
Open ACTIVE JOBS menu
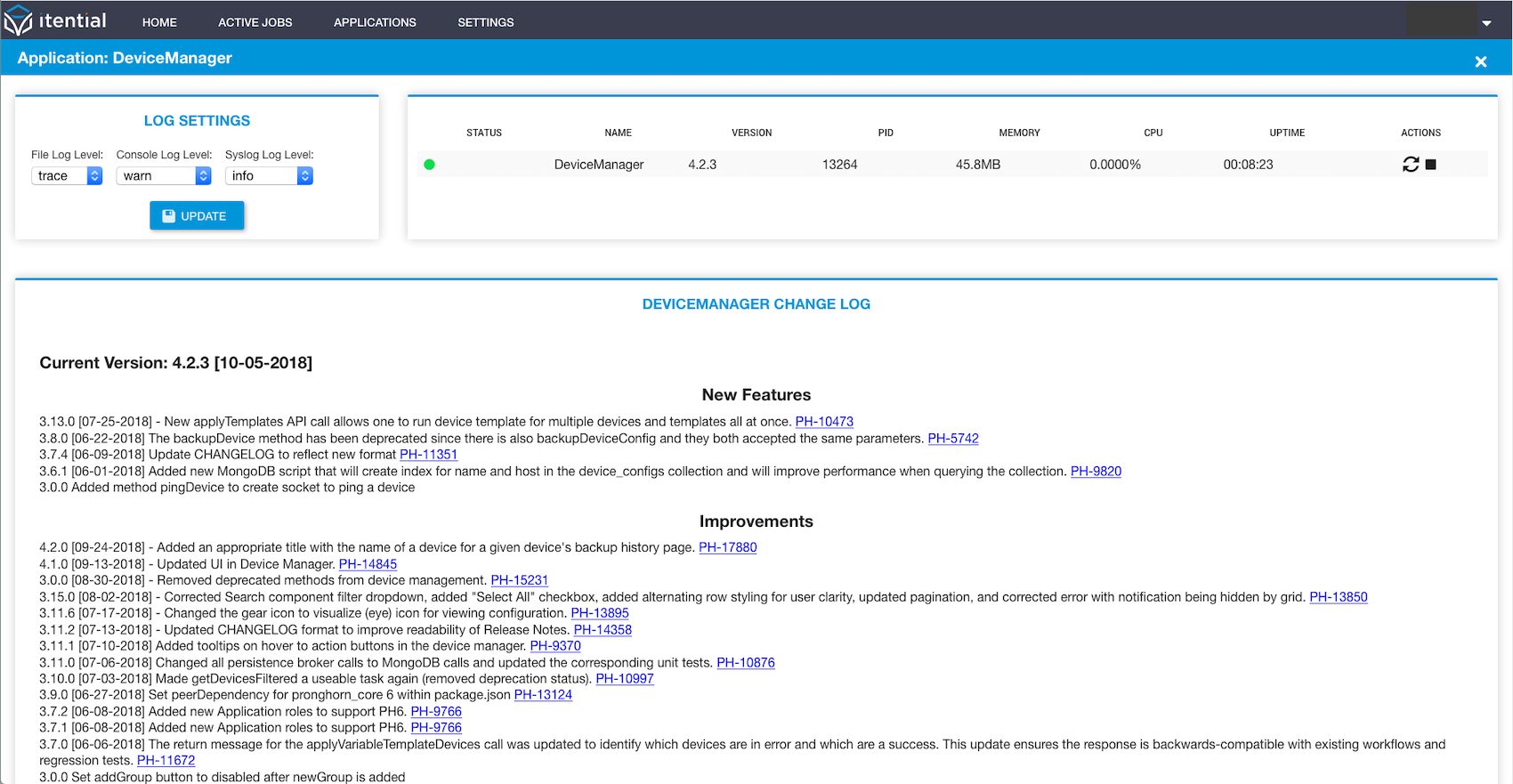pos(255,22)
